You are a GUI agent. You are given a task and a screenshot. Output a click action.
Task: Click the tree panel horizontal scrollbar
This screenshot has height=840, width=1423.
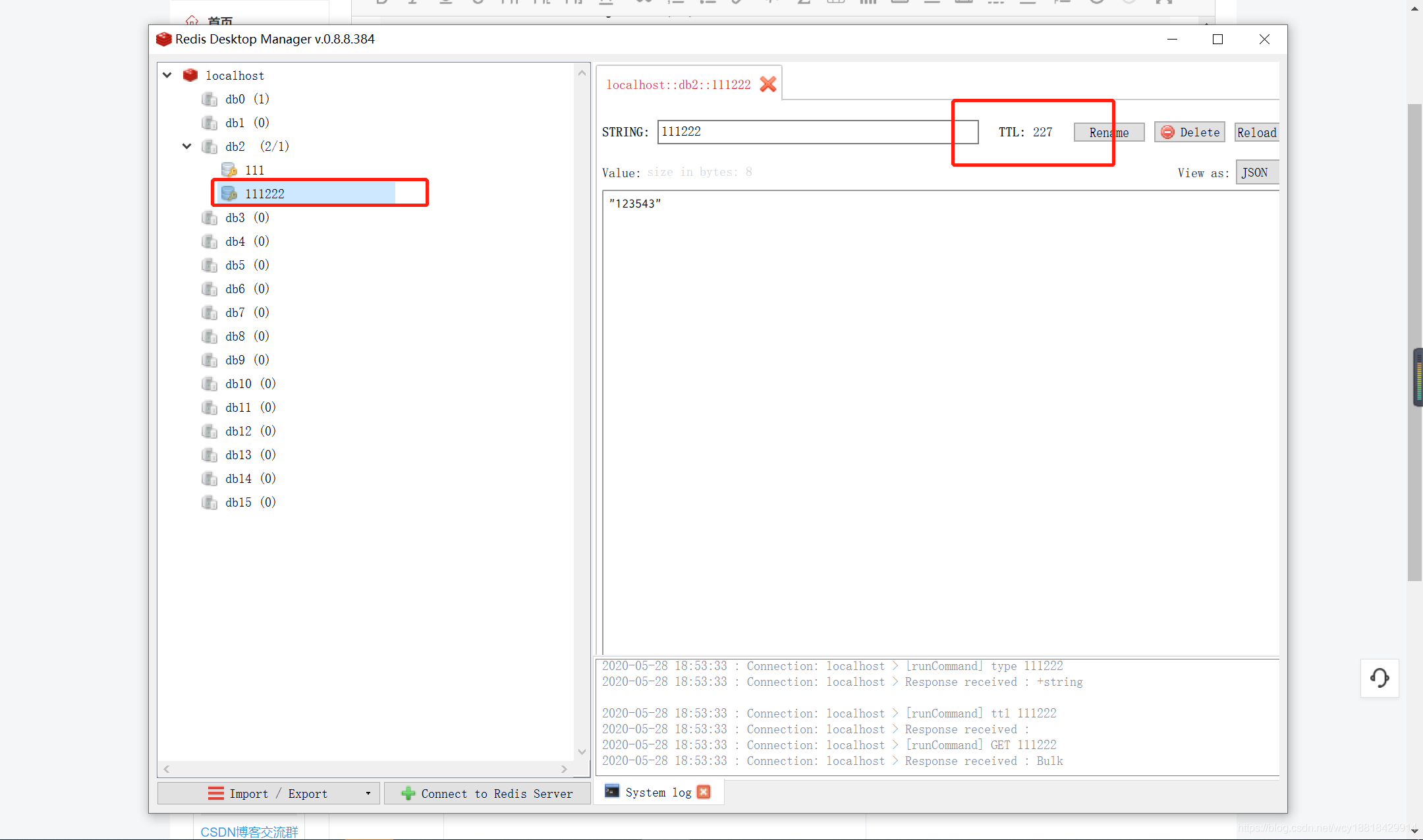(365, 769)
